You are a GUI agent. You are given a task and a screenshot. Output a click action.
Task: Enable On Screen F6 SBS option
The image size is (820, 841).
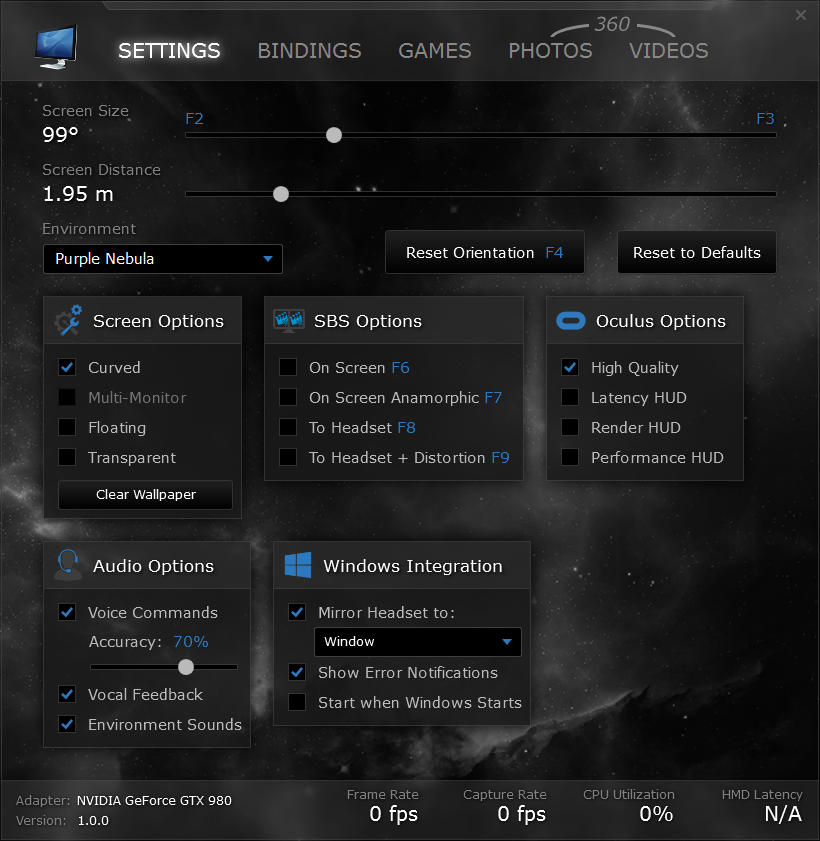pos(288,367)
